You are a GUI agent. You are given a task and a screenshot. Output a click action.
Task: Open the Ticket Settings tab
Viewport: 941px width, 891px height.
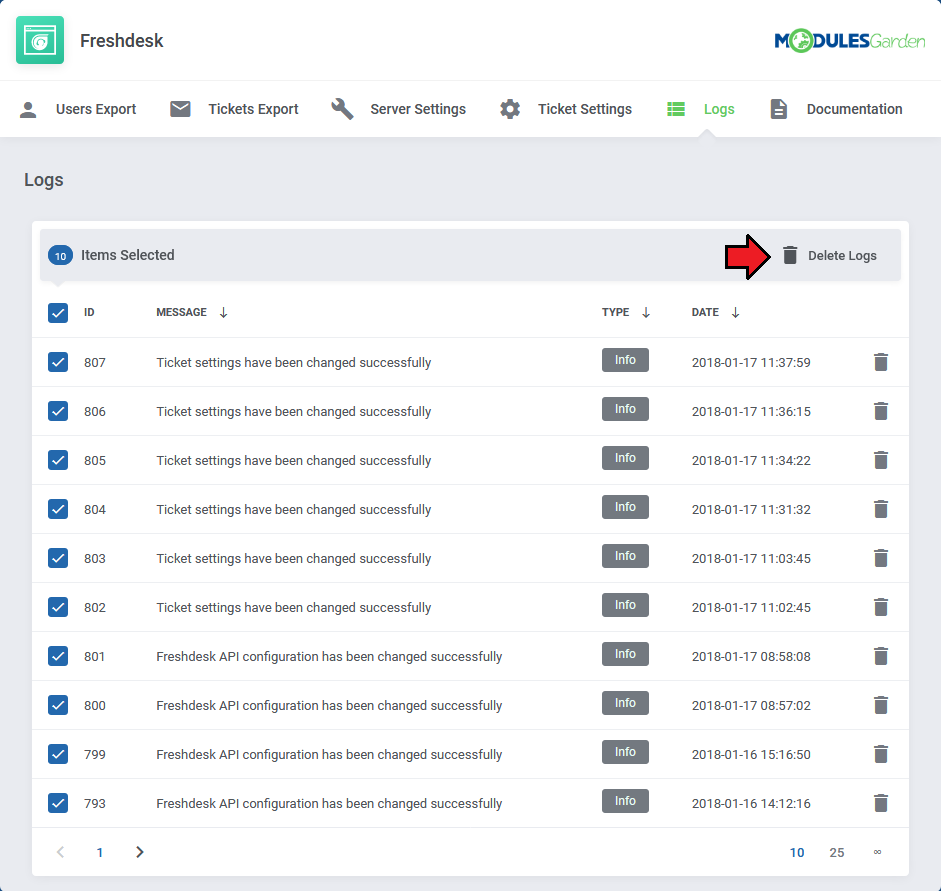[566, 109]
